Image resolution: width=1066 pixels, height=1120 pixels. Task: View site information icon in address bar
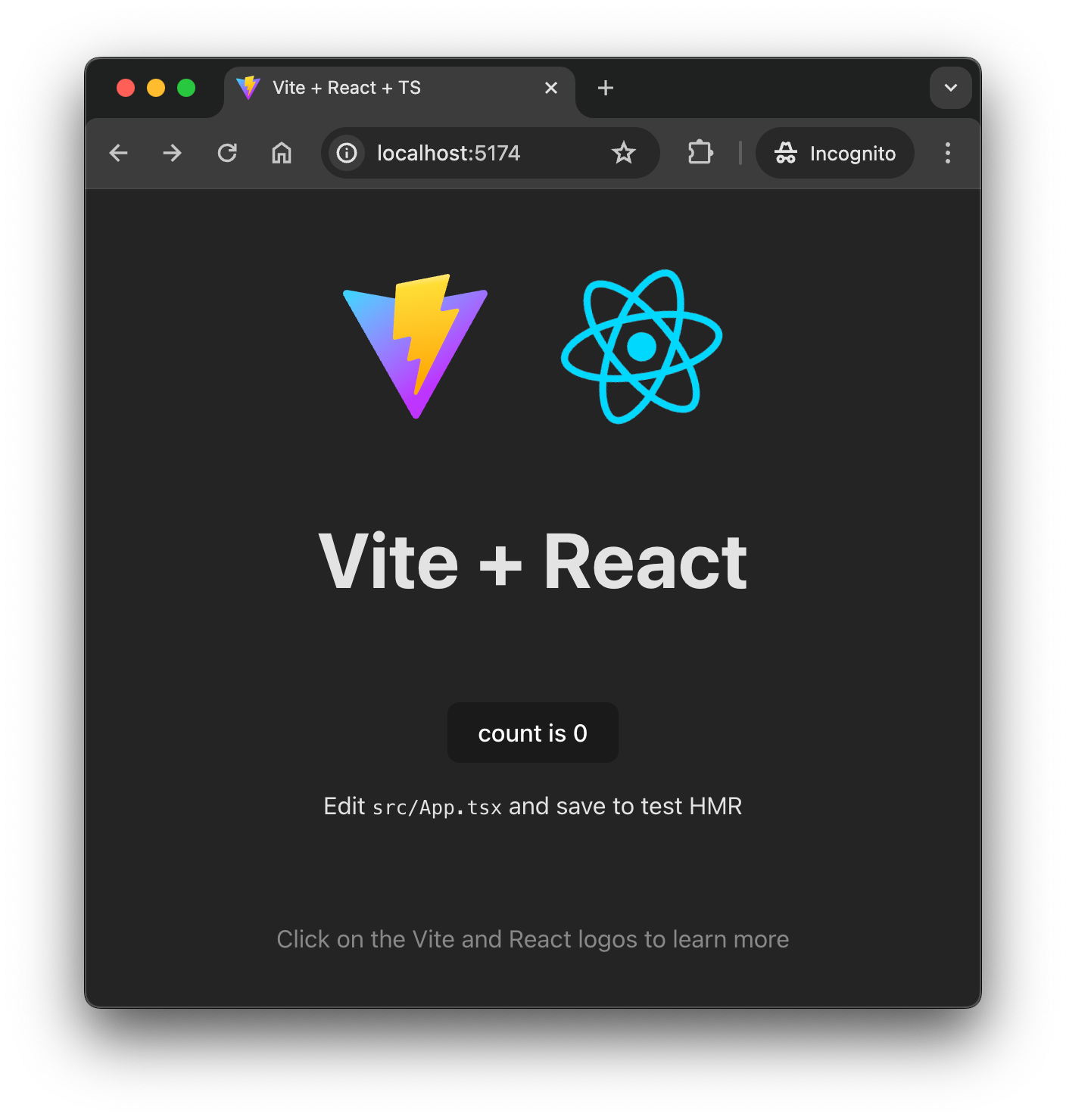point(347,153)
